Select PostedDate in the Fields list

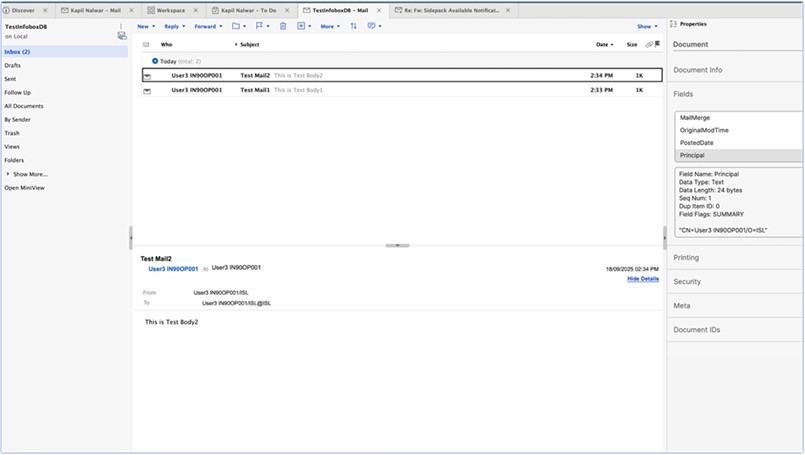695,143
